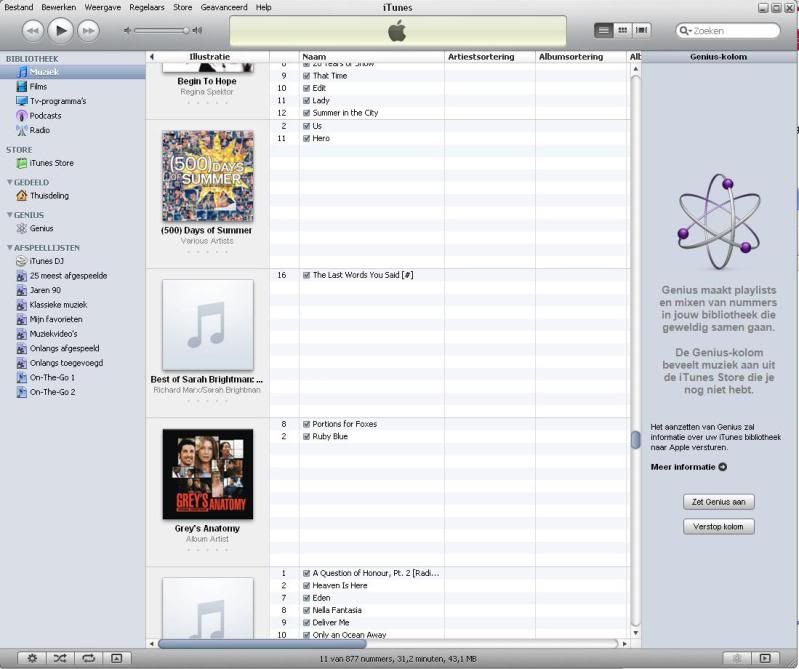Switch to grid view
The width and height of the screenshot is (799, 669).
tap(622, 31)
